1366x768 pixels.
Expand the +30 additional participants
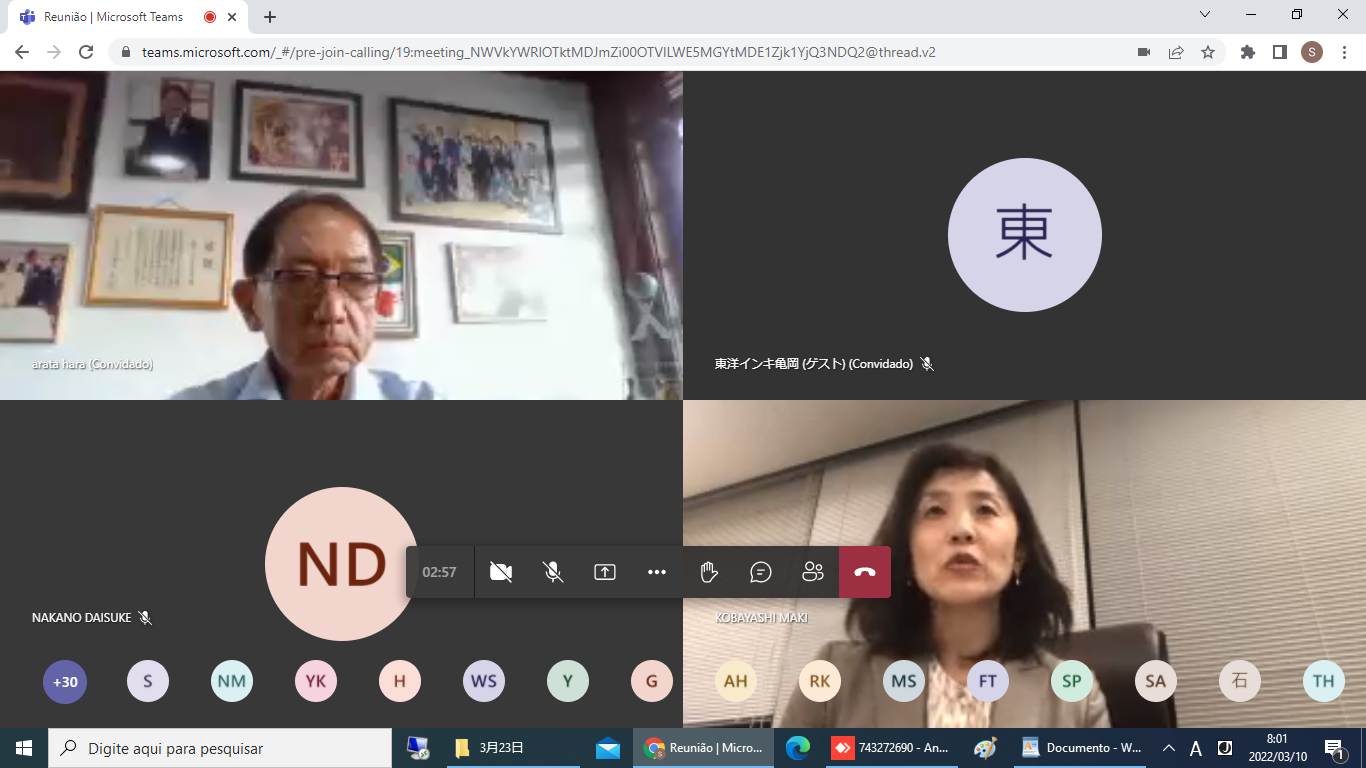65,682
